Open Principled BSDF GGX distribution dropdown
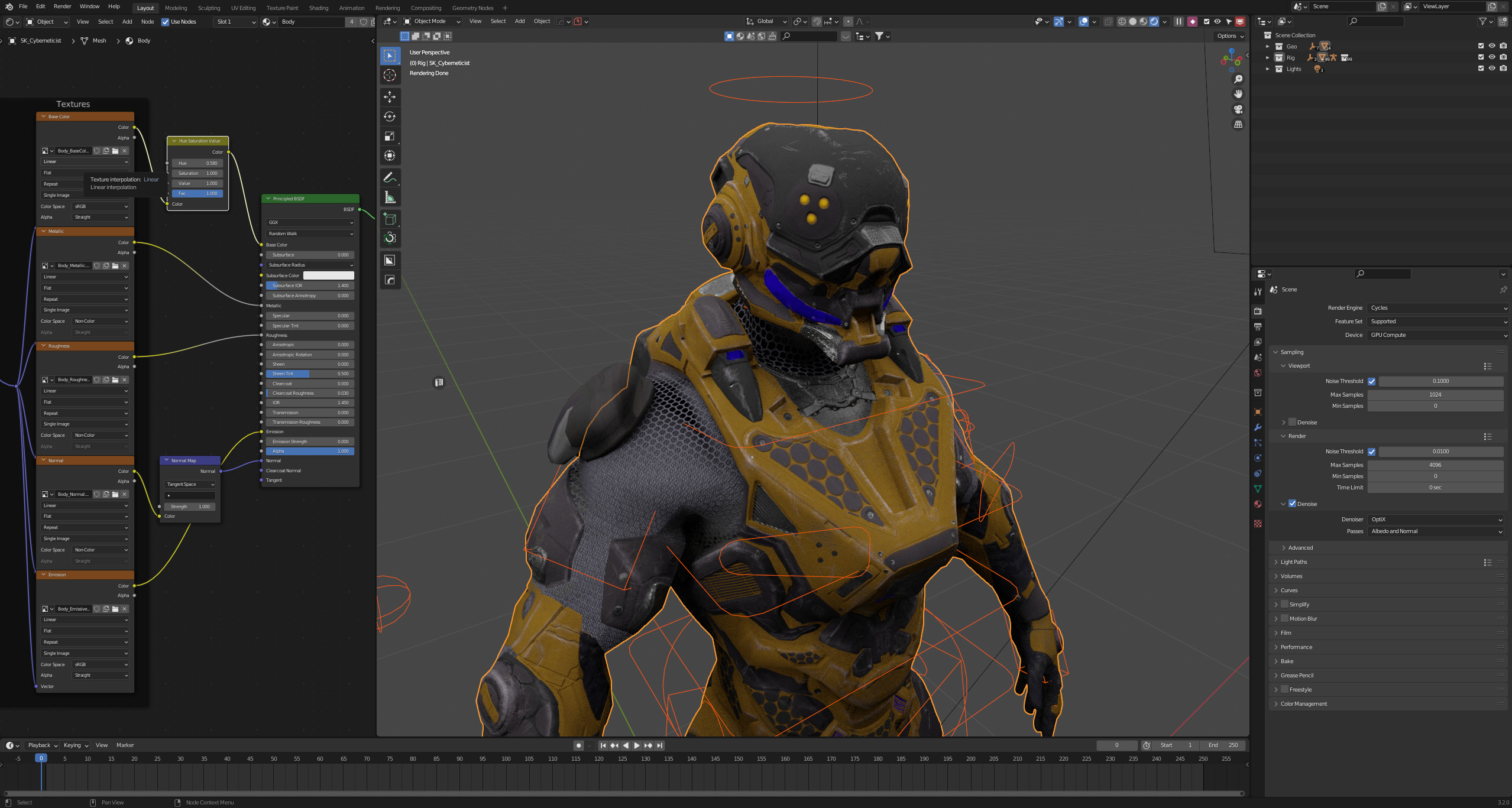Screen dimensions: 1512x808 click(310, 223)
